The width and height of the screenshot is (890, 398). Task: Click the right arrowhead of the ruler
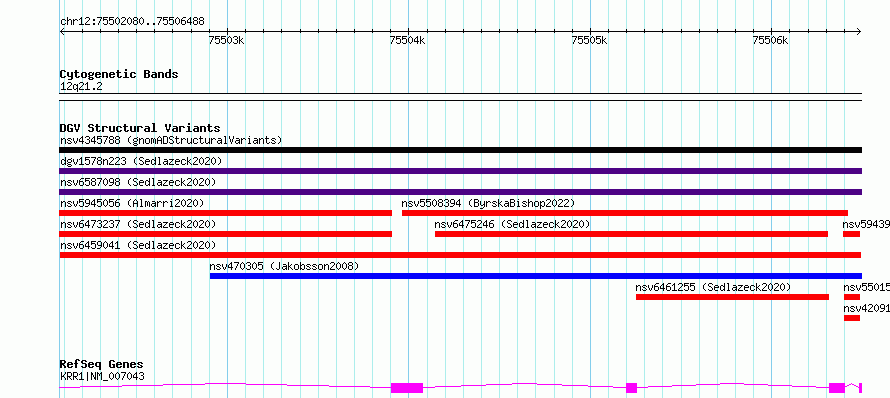tap(859, 32)
